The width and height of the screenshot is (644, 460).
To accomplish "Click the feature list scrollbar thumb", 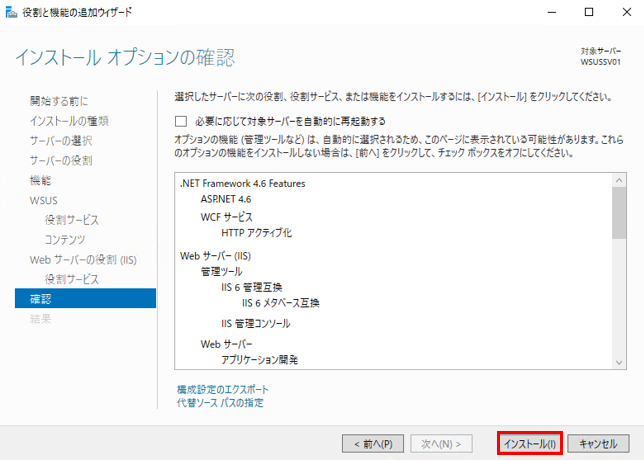I will (x=619, y=213).
